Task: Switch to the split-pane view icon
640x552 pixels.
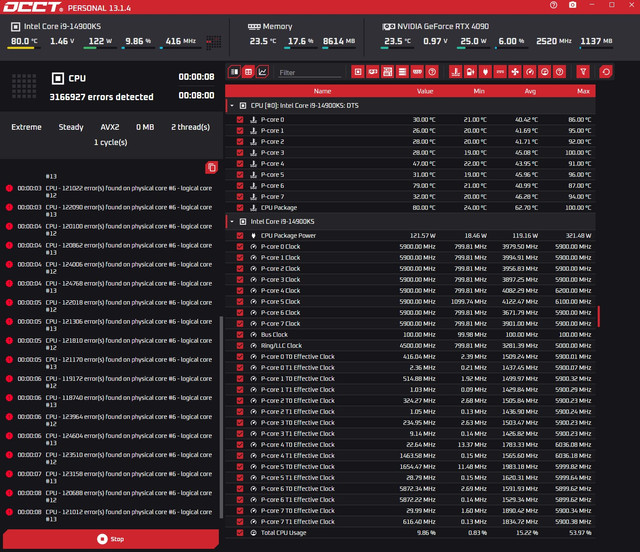Action: [234, 72]
